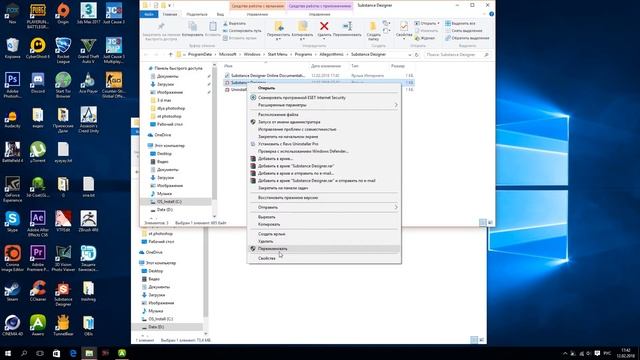Click Cut in the ribbon clipboard group
Viewport: 640px width, 360px height.
(234, 23)
